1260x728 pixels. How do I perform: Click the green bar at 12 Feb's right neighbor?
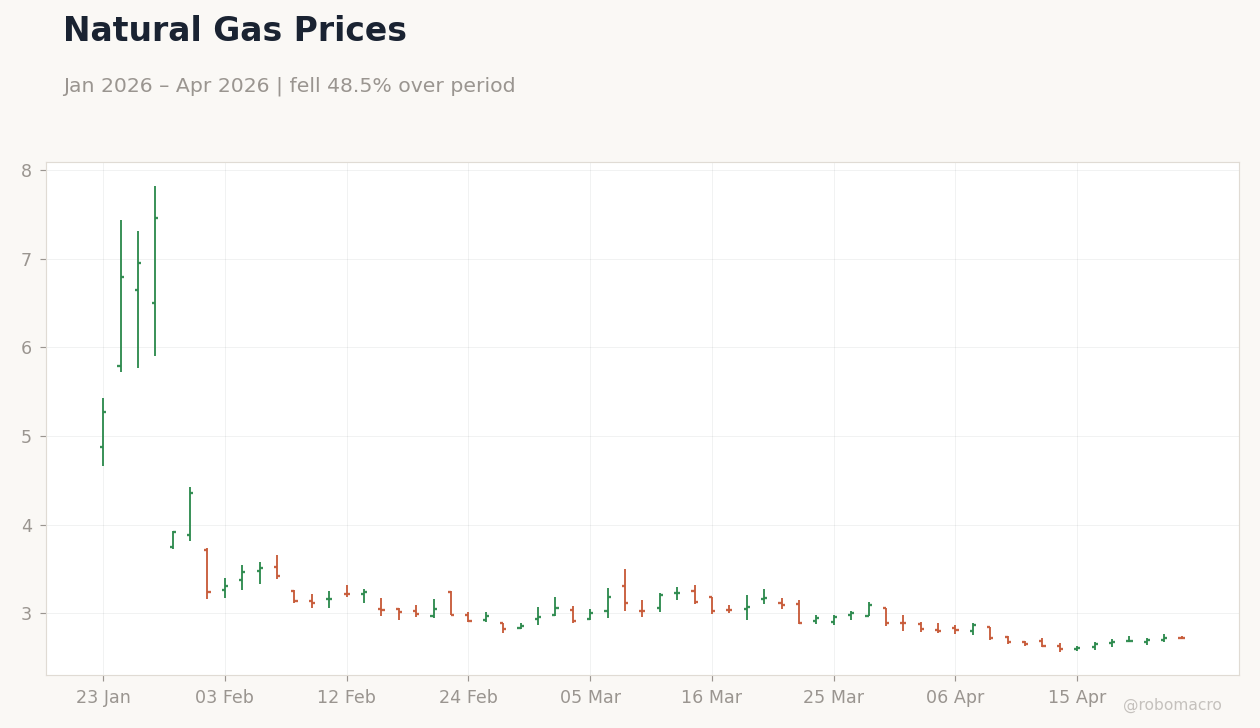tap(364, 596)
